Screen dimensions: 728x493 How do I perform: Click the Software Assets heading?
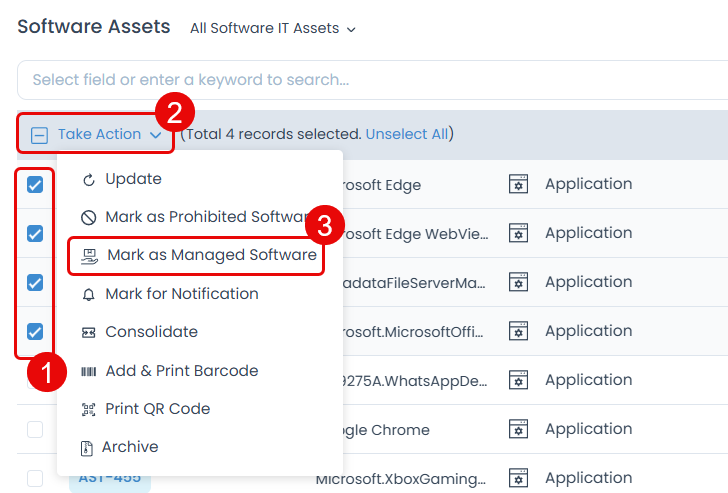click(94, 26)
